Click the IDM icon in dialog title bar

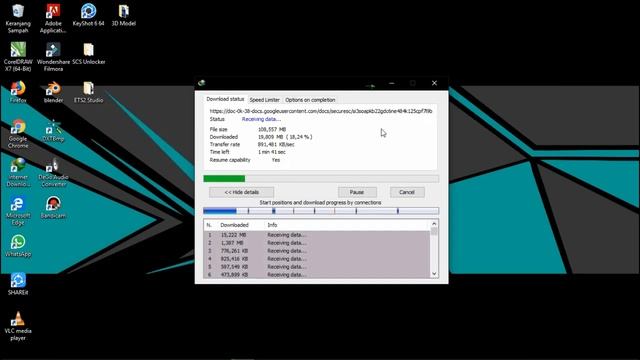tap(201, 83)
